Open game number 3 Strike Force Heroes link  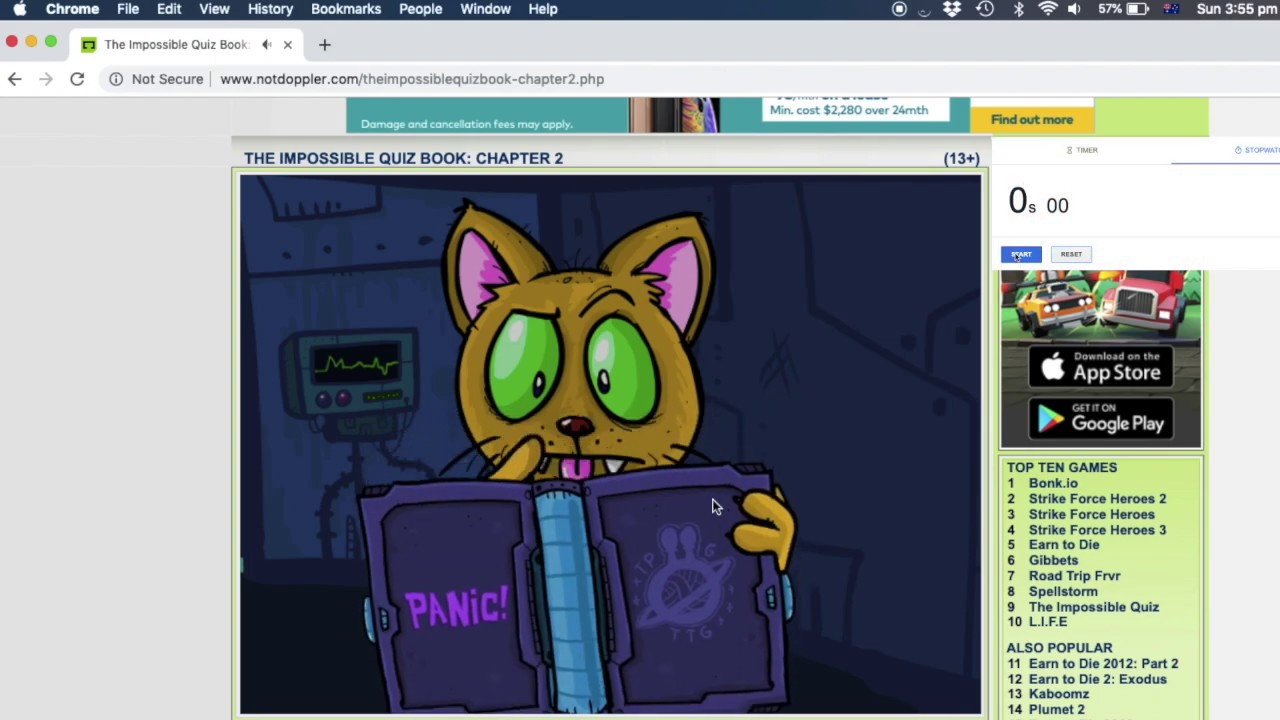click(x=1091, y=514)
